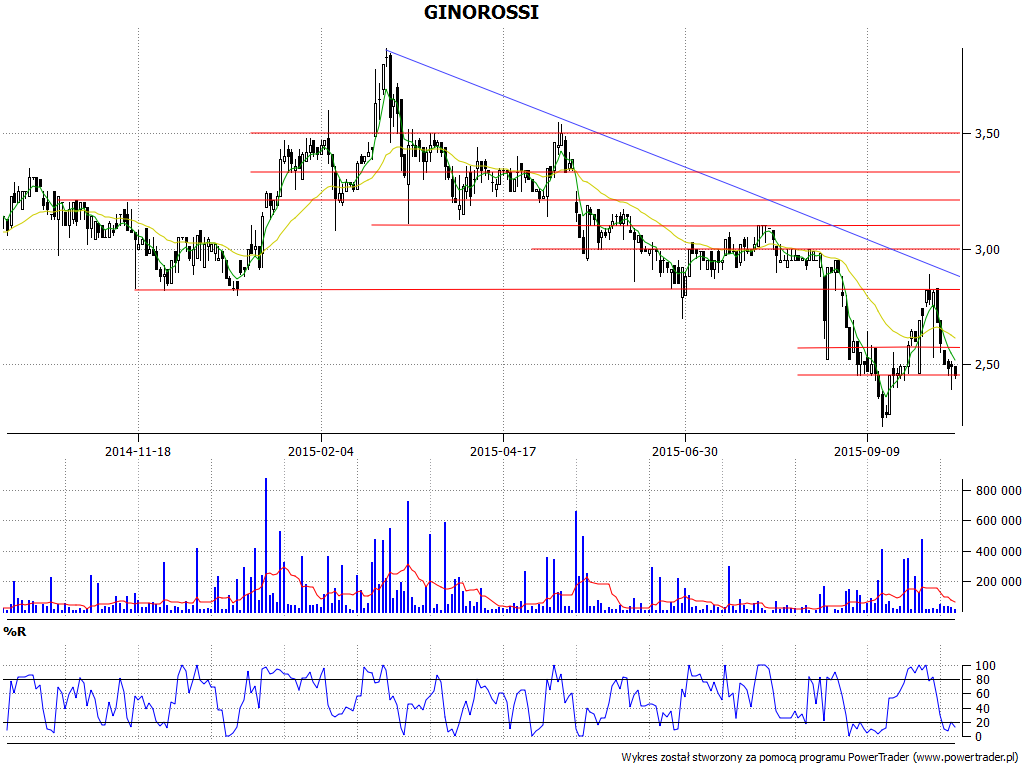Click the %R indicator label
This screenshot has height=768, width=1024.
[14, 632]
